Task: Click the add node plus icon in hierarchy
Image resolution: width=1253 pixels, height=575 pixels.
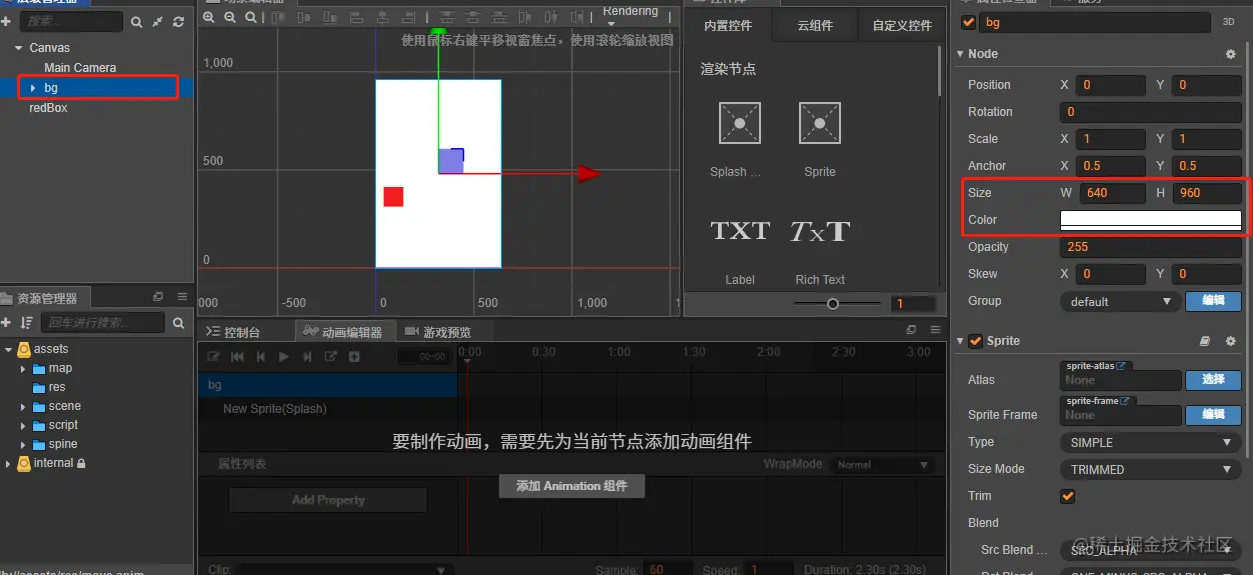Action: 6,21
